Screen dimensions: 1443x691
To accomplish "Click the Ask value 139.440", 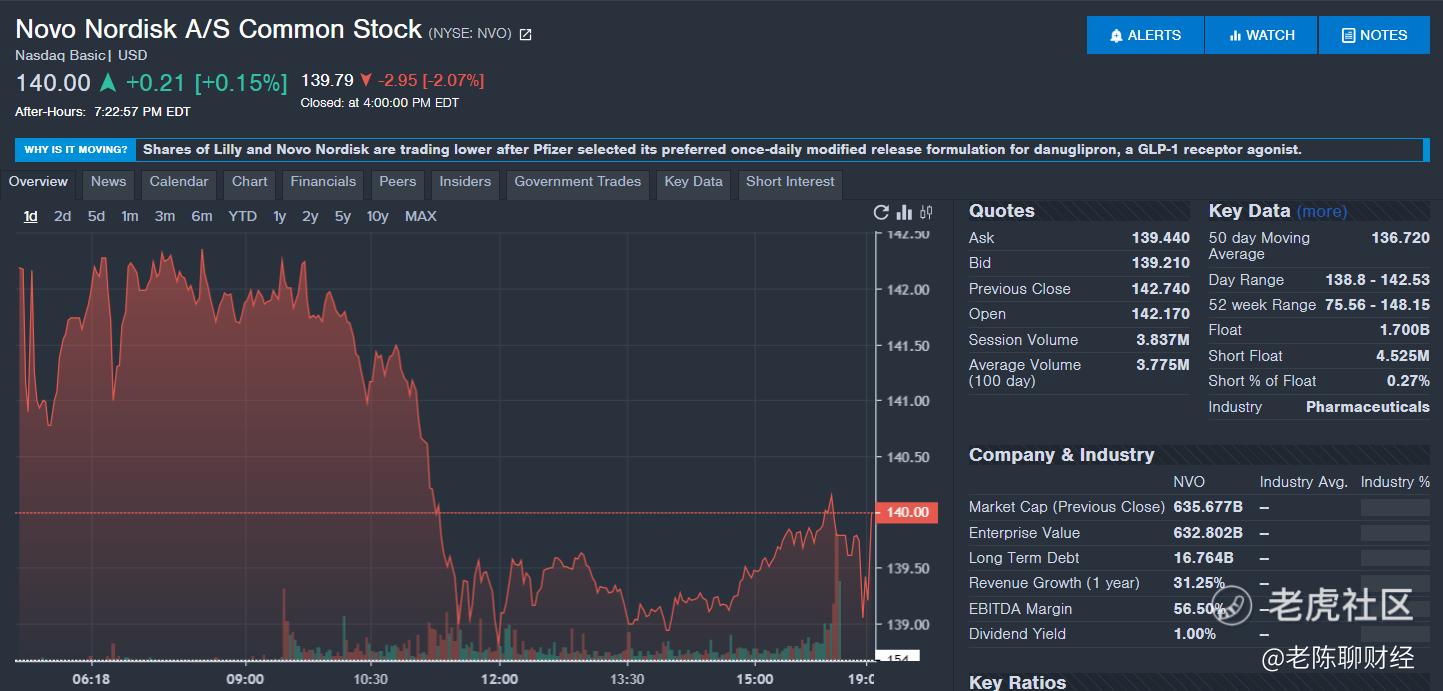I will [1160, 238].
